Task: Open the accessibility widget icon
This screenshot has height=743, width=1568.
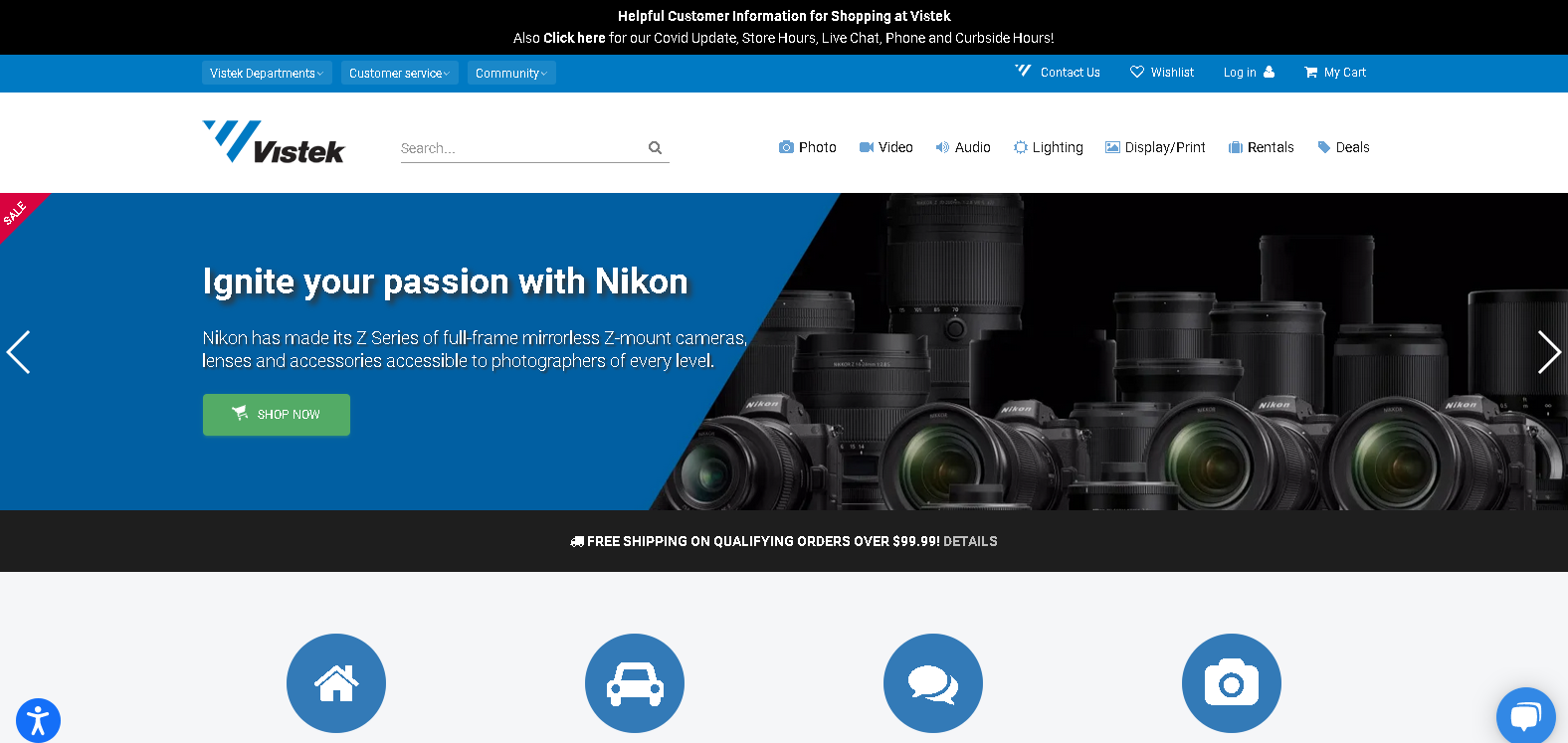Action: [x=38, y=720]
